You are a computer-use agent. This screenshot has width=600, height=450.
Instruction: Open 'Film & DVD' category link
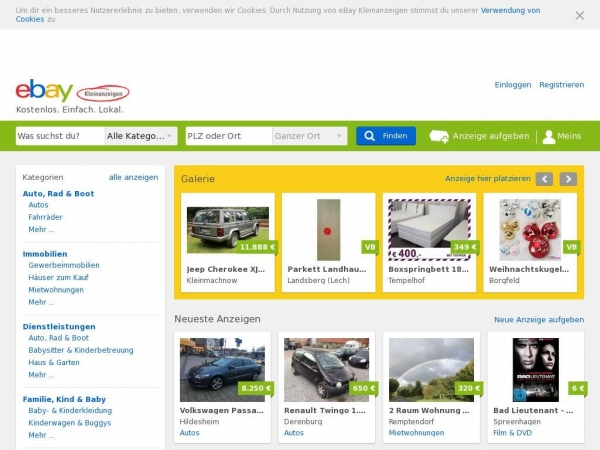[x=512, y=433]
